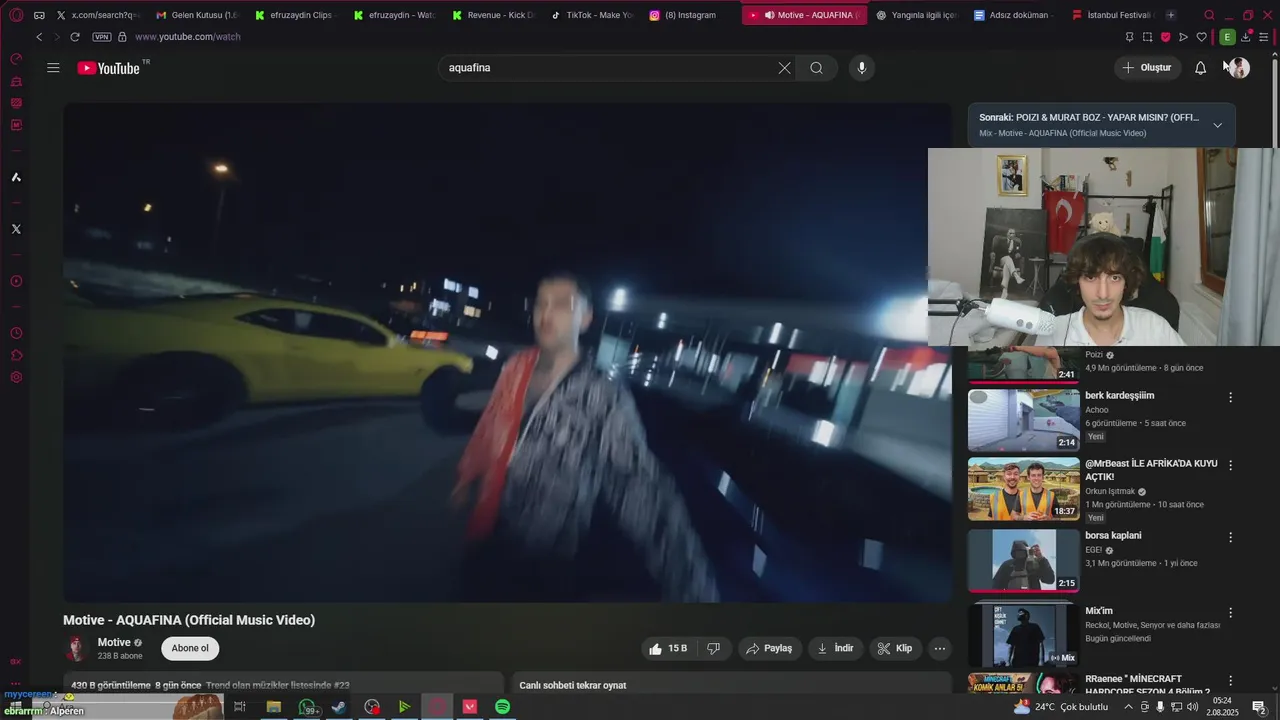Image resolution: width=1280 pixels, height=720 pixels.
Task: Open sidebar extensions cube icon
Action: click(x=16, y=355)
